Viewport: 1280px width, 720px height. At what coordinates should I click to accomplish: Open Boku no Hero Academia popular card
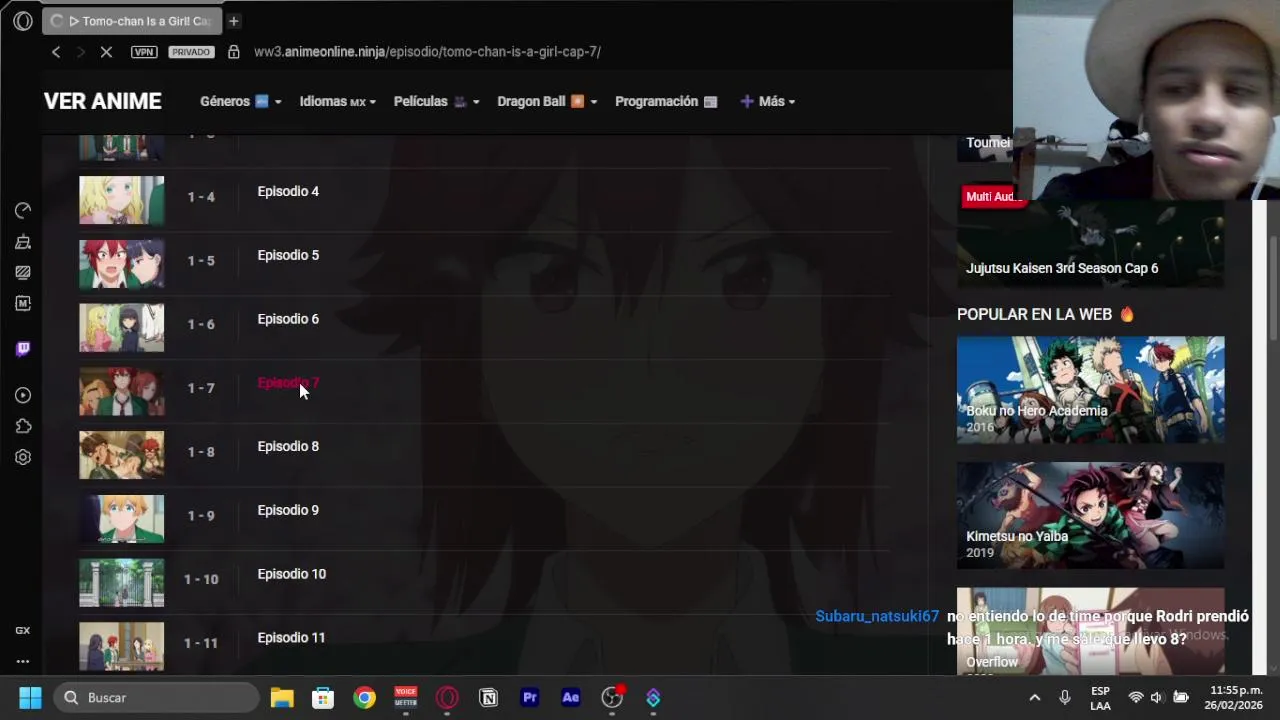pos(1090,389)
